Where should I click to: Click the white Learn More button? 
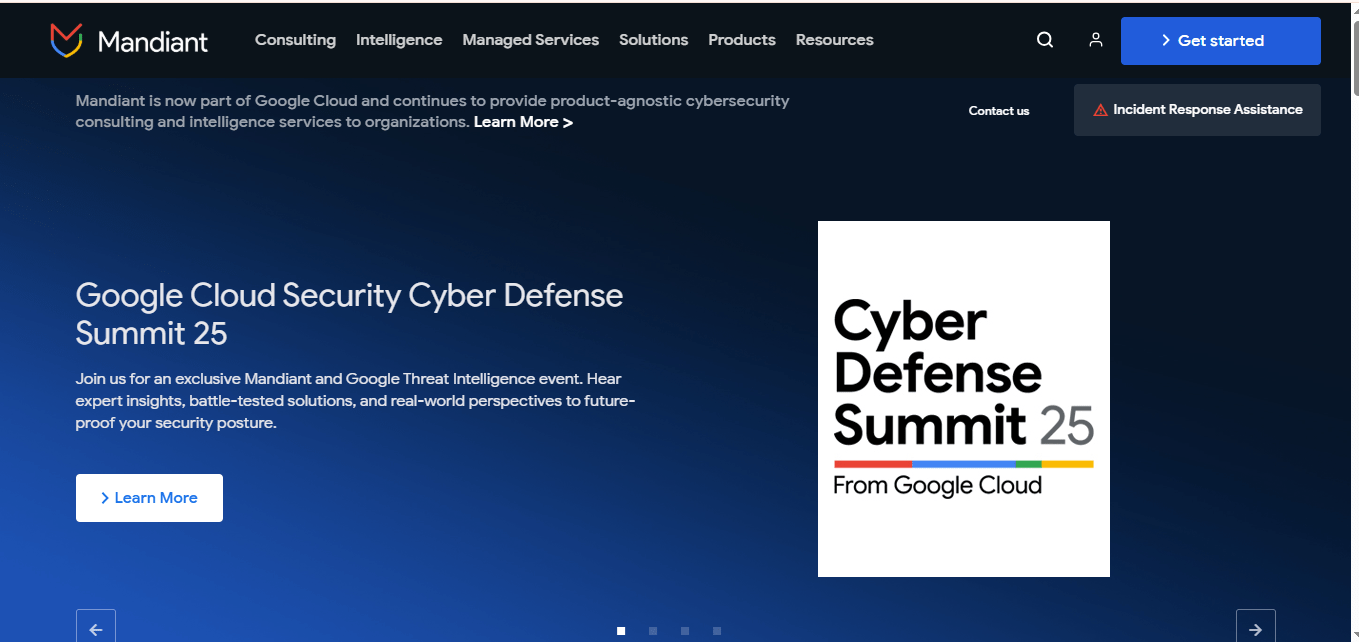[149, 498]
